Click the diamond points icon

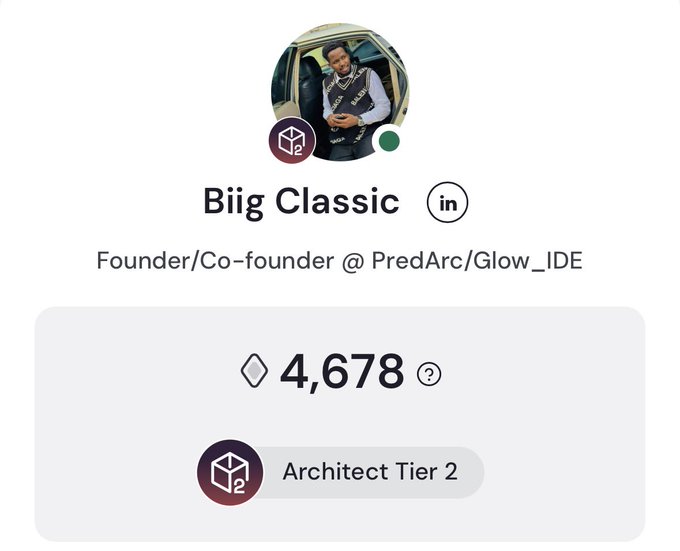255,371
